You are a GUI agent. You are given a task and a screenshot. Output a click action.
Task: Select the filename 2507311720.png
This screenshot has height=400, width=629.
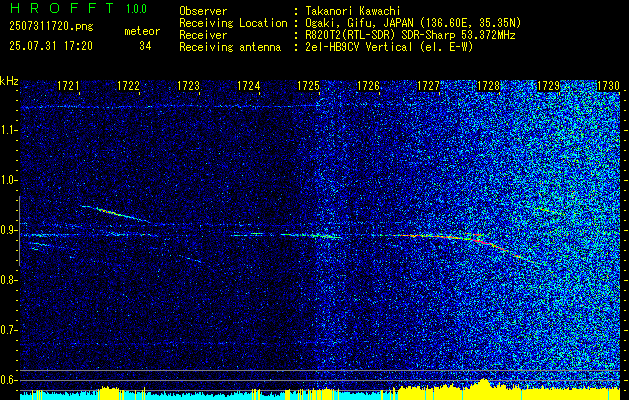[x=51, y=27]
